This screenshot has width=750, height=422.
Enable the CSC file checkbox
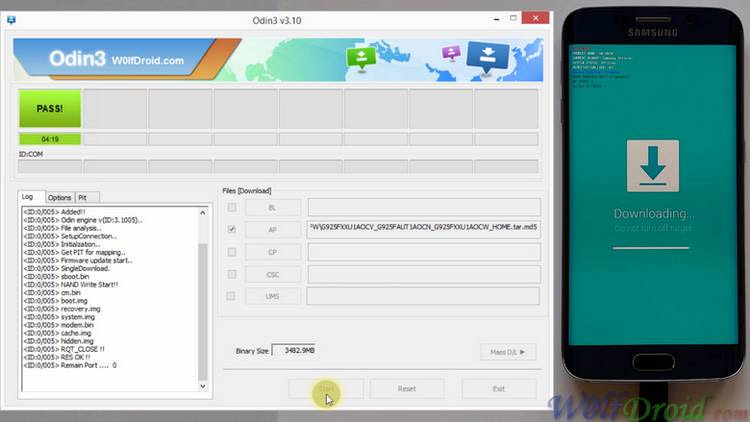(x=232, y=274)
